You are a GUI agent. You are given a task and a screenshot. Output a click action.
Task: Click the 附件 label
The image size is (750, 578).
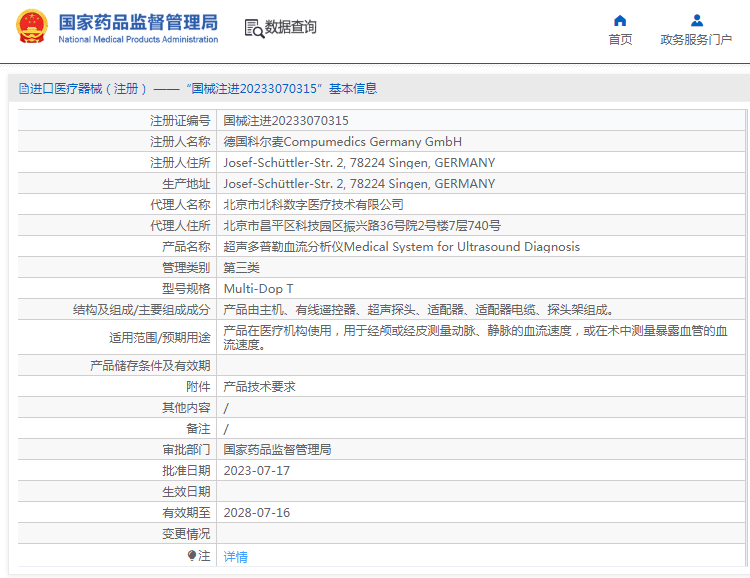pos(199,387)
